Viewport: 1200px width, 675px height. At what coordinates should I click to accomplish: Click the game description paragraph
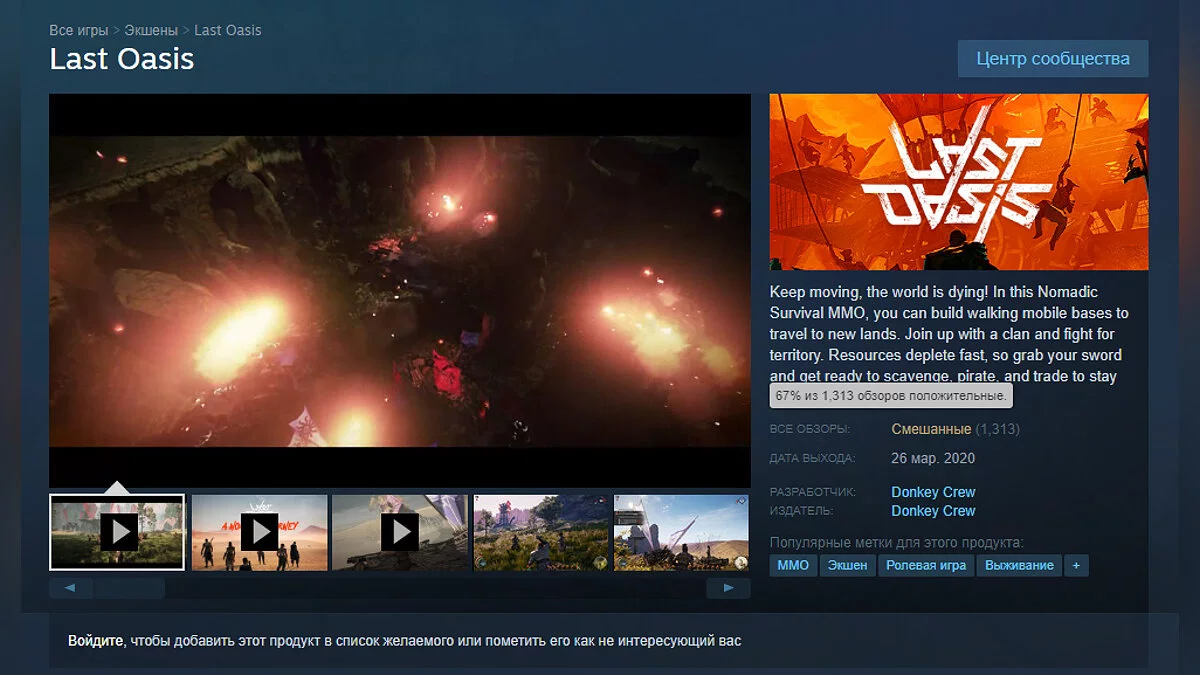tap(949, 335)
